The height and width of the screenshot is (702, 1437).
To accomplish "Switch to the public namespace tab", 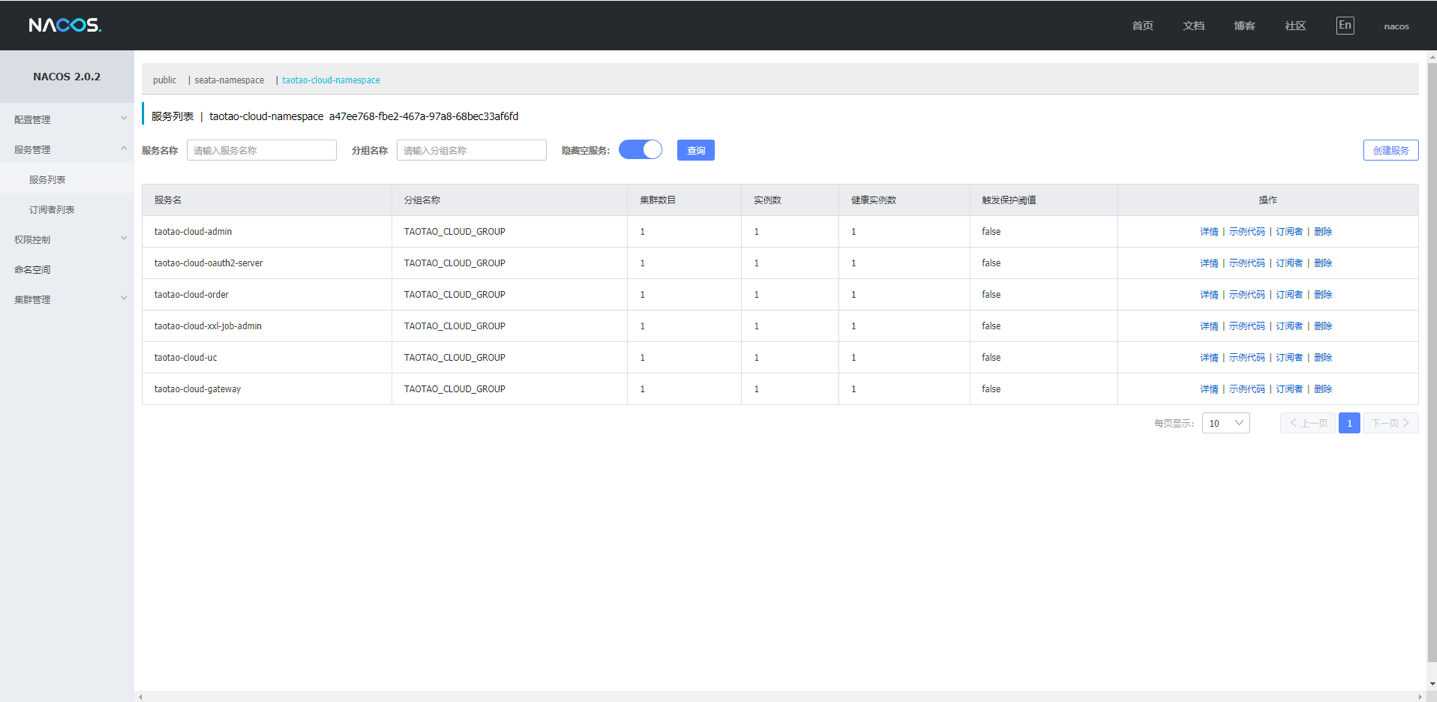I will [165, 80].
